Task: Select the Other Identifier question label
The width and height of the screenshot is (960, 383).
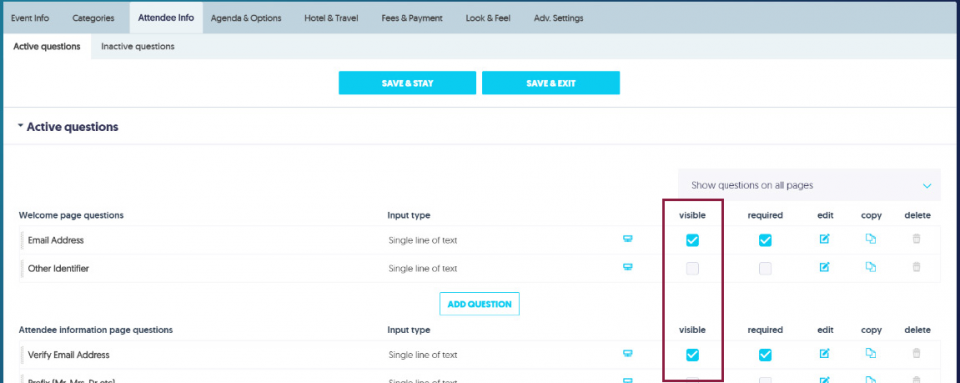Action: [x=58, y=269]
